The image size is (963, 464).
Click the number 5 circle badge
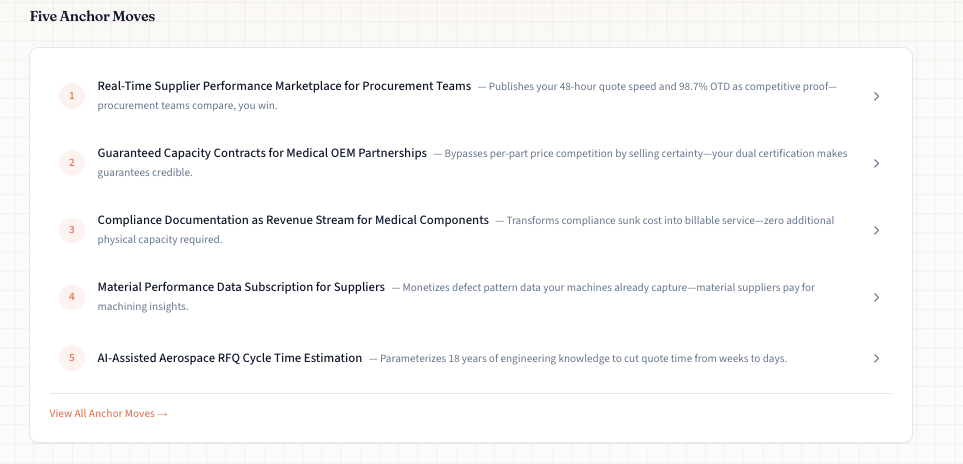(72, 358)
